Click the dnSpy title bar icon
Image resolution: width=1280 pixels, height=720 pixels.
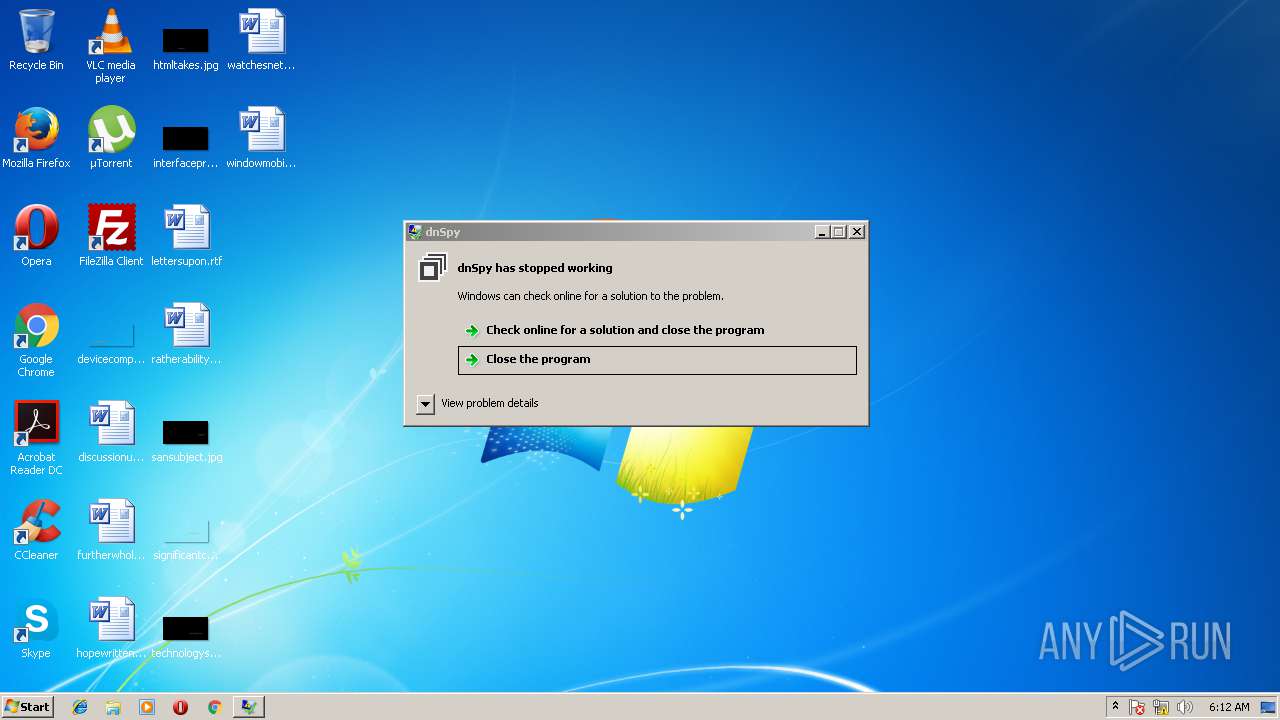pyautogui.click(x=415, y=232)
